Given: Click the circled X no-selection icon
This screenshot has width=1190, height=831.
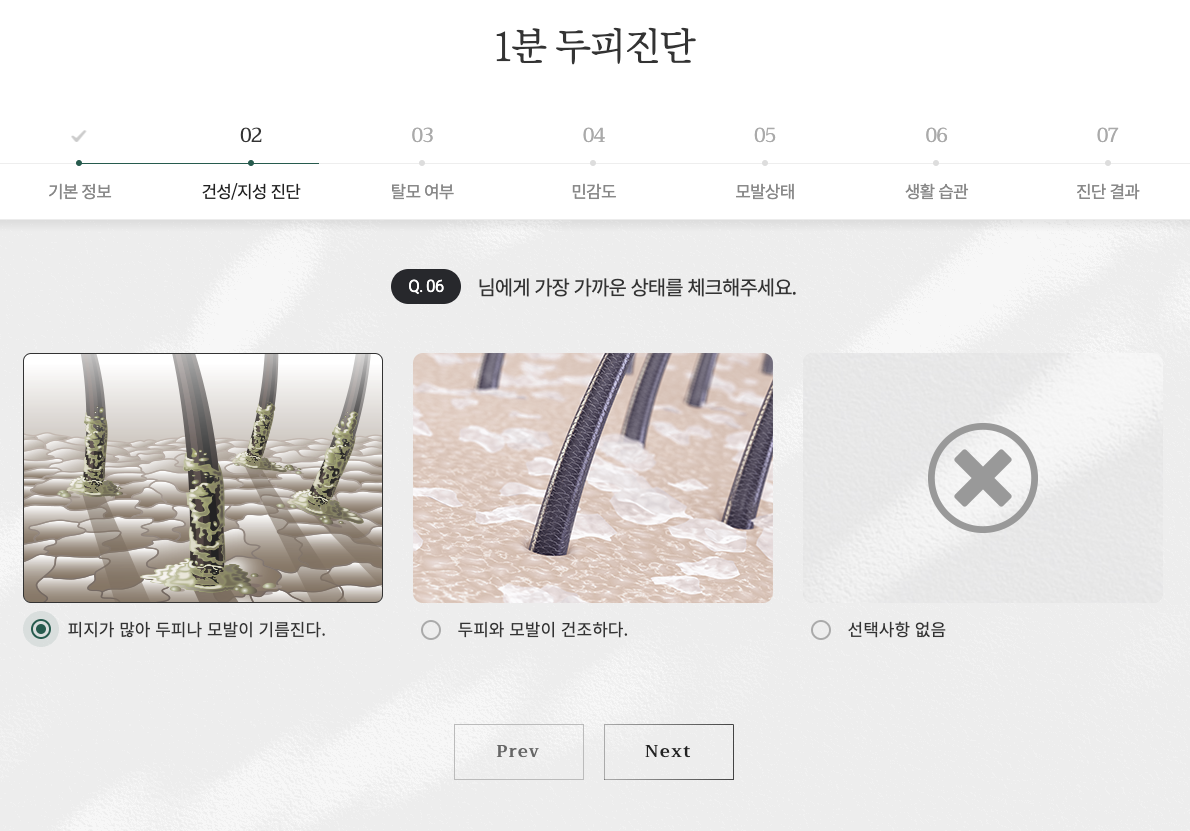Looking at the screenshot, I should point(982,477).
